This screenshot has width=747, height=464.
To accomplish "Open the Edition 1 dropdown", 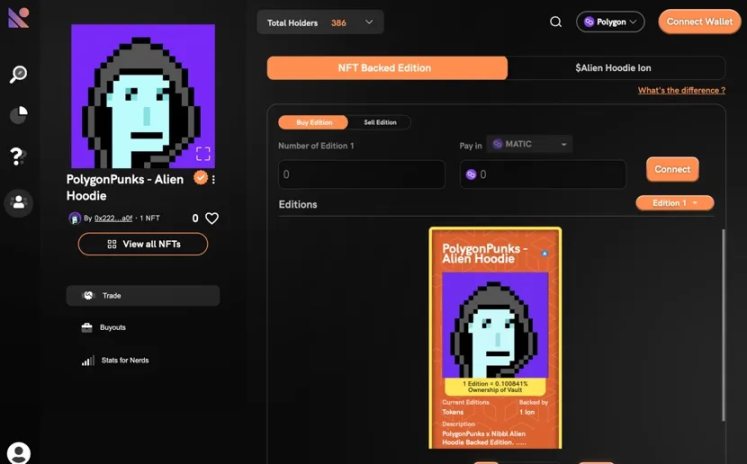I will point(675,203).
